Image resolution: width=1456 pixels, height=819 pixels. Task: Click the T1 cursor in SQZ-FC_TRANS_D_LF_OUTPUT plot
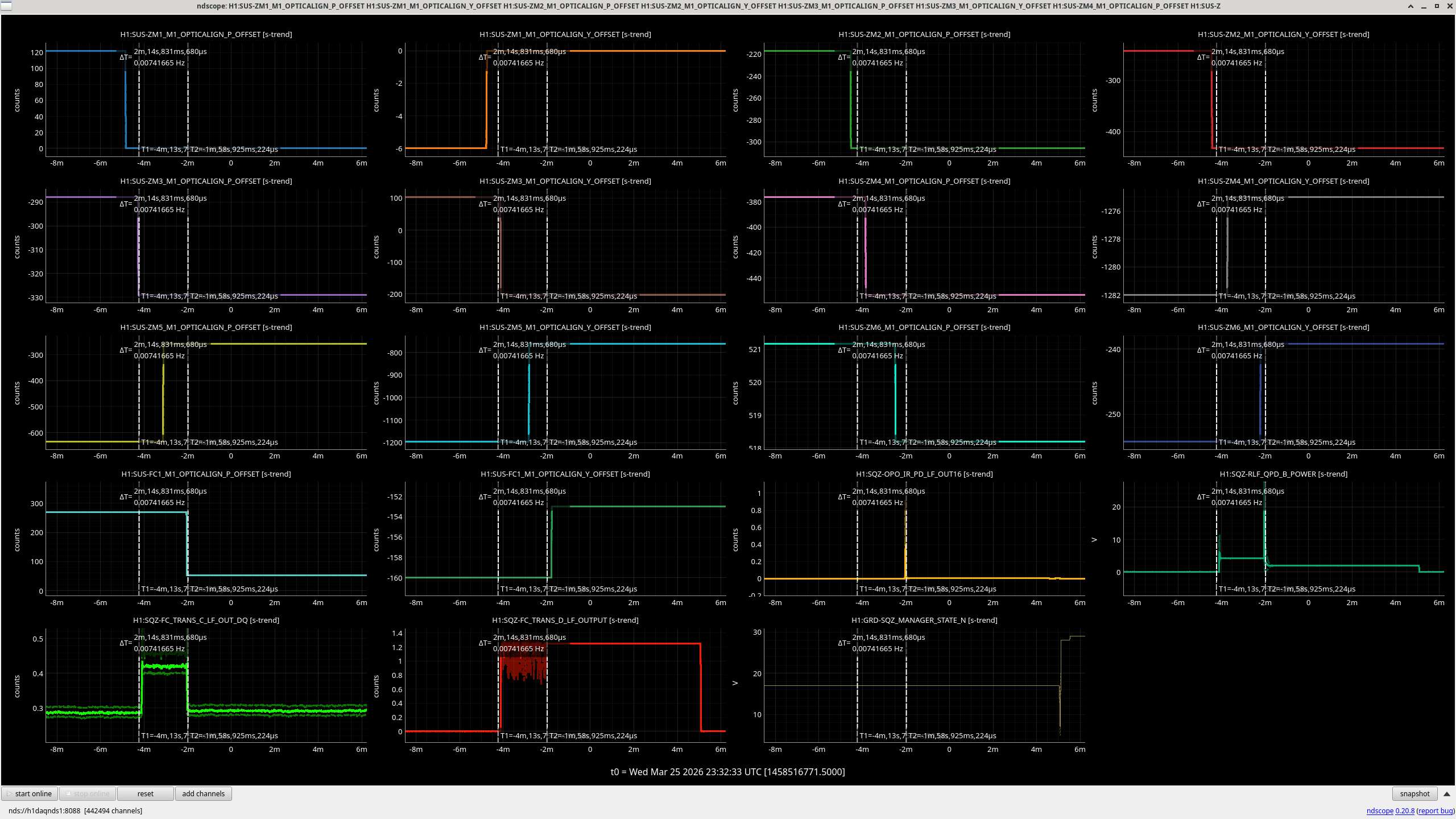[x=498, y=685]
